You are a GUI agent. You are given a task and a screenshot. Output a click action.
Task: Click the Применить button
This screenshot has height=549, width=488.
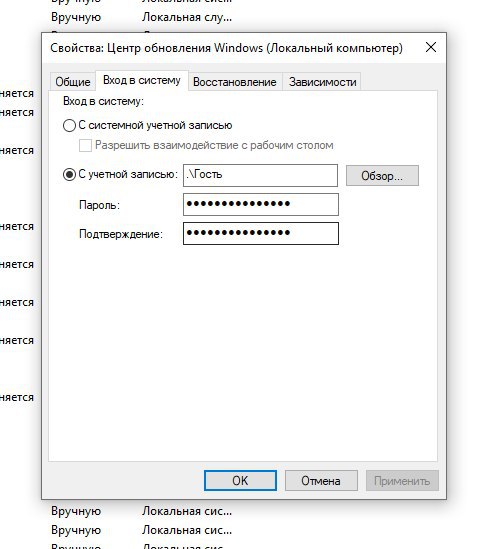[402, 481]
